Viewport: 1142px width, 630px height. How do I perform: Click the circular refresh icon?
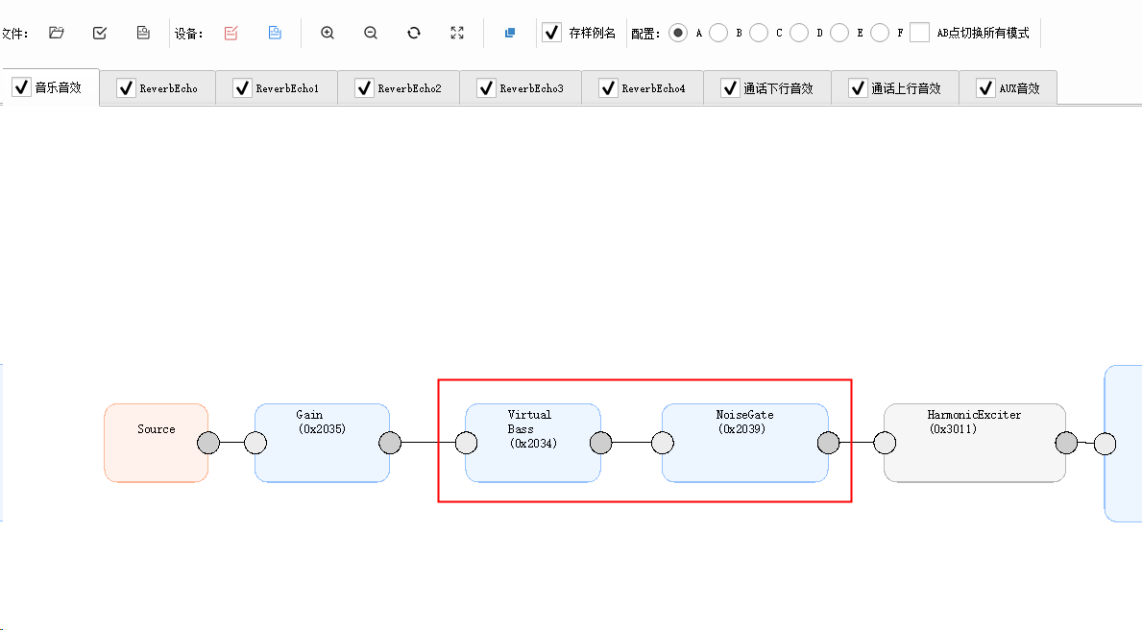click(x=414, y=33)
